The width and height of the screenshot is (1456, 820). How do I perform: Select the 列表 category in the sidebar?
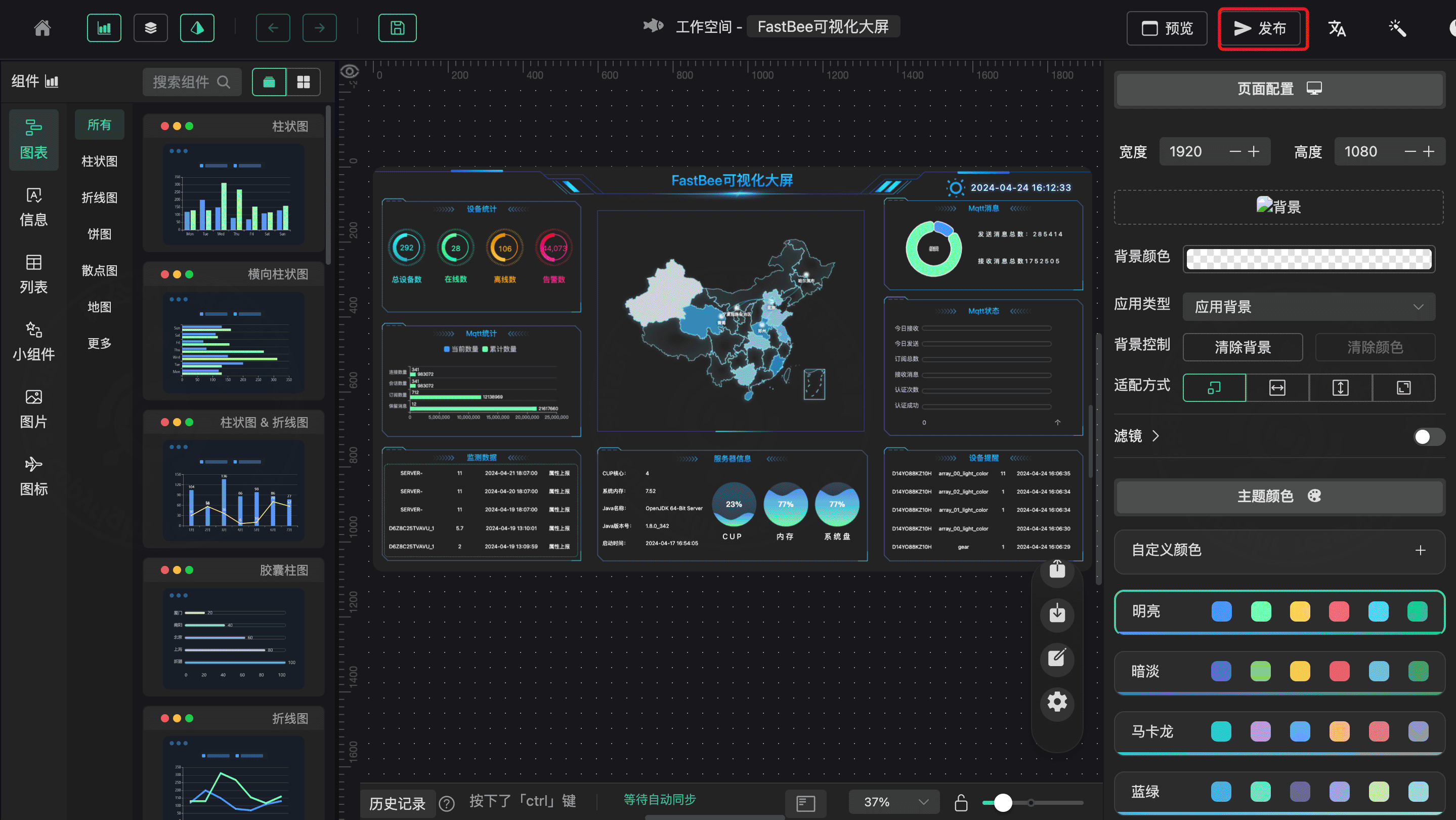pos(34,274)
